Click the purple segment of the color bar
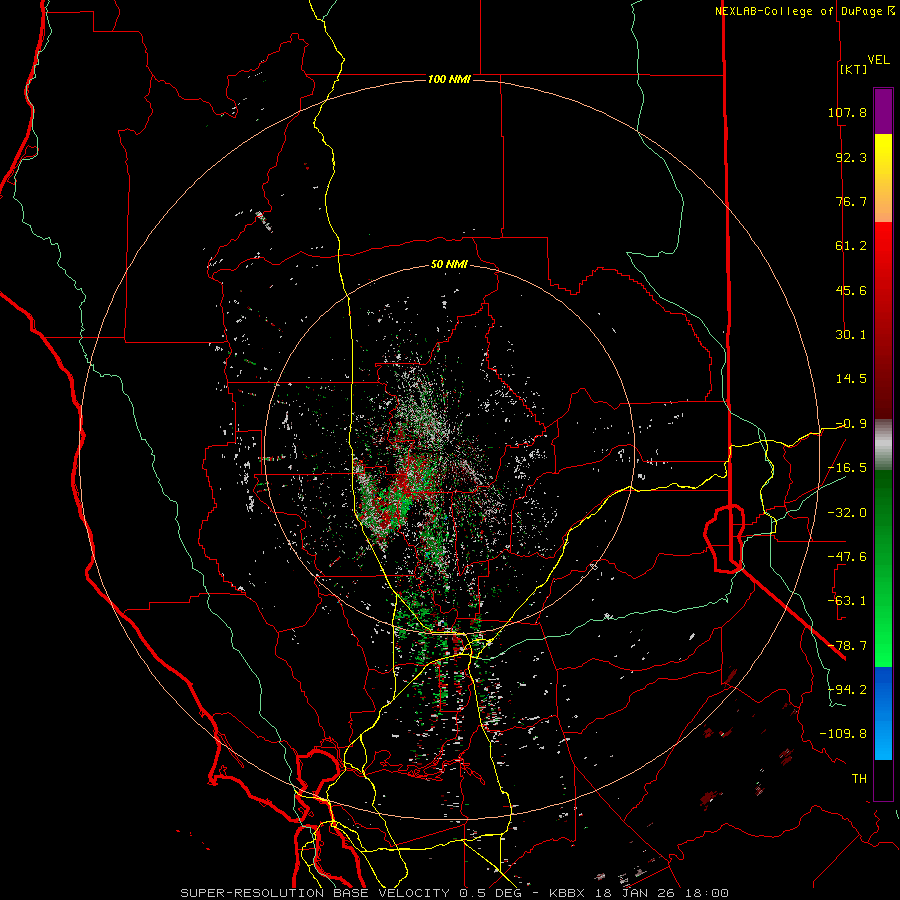Screen dimensions: 900x900 tap(883, 112)
